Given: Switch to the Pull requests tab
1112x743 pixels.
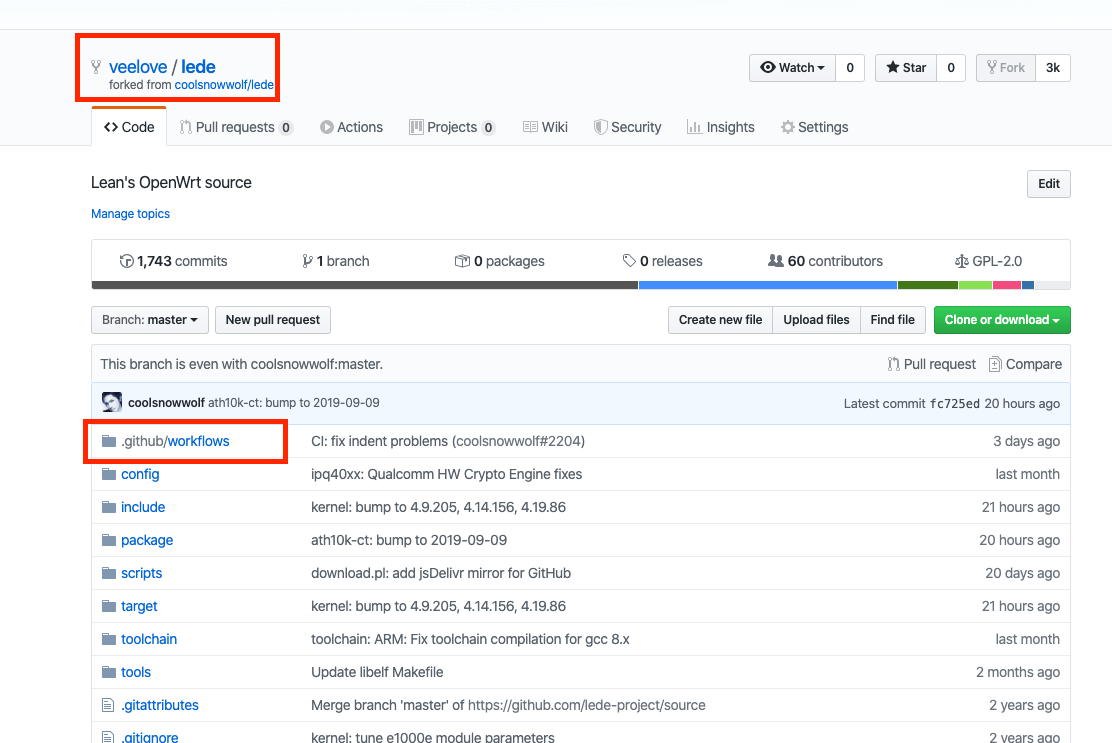Looking at the screenshot, I should click(235, 127).
